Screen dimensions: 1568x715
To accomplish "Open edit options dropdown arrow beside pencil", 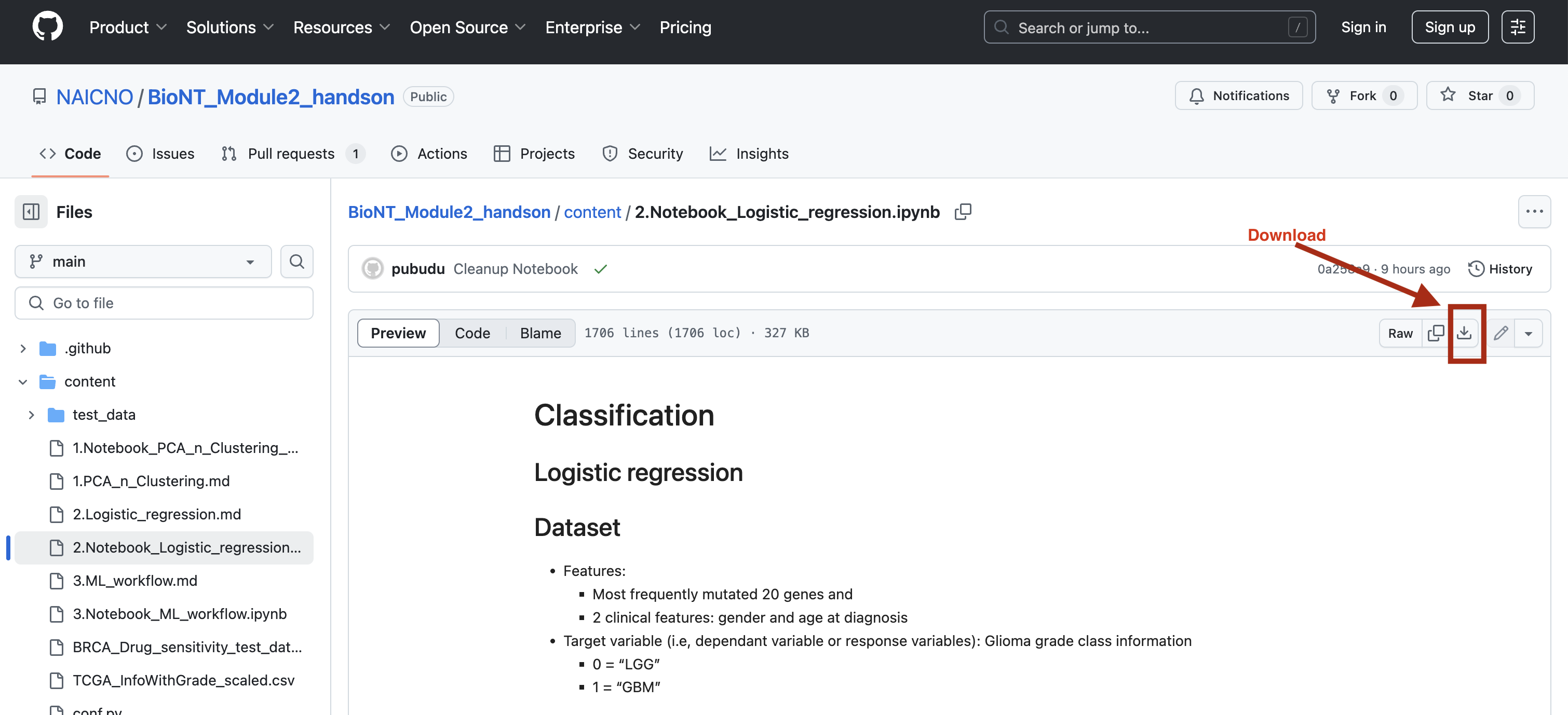I will point(1528,334).
